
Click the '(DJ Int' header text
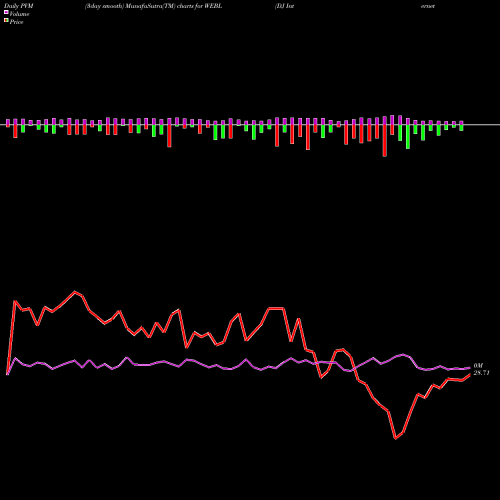(284, 6)
